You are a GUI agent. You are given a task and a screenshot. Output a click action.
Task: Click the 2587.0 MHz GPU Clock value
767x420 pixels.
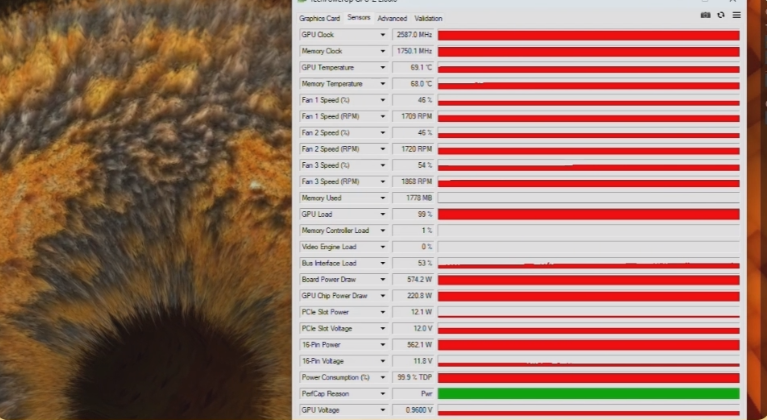413,35
